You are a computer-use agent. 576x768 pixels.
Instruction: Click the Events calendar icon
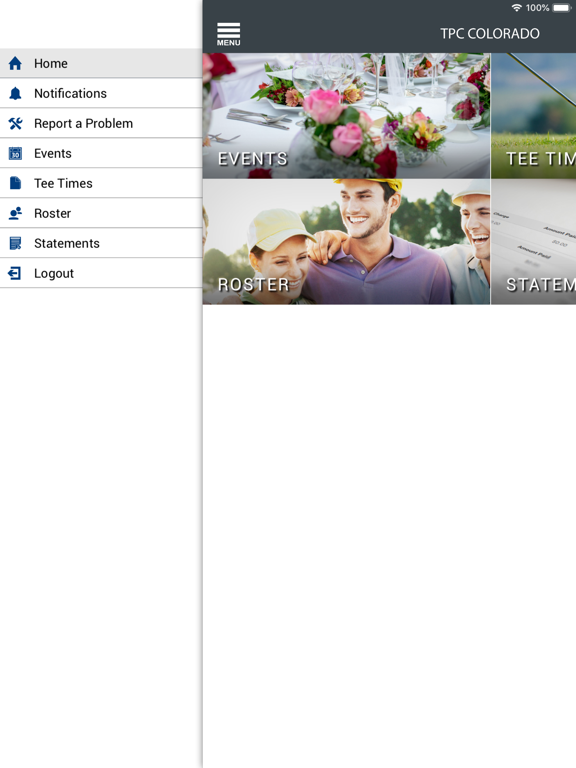[15, 153]
